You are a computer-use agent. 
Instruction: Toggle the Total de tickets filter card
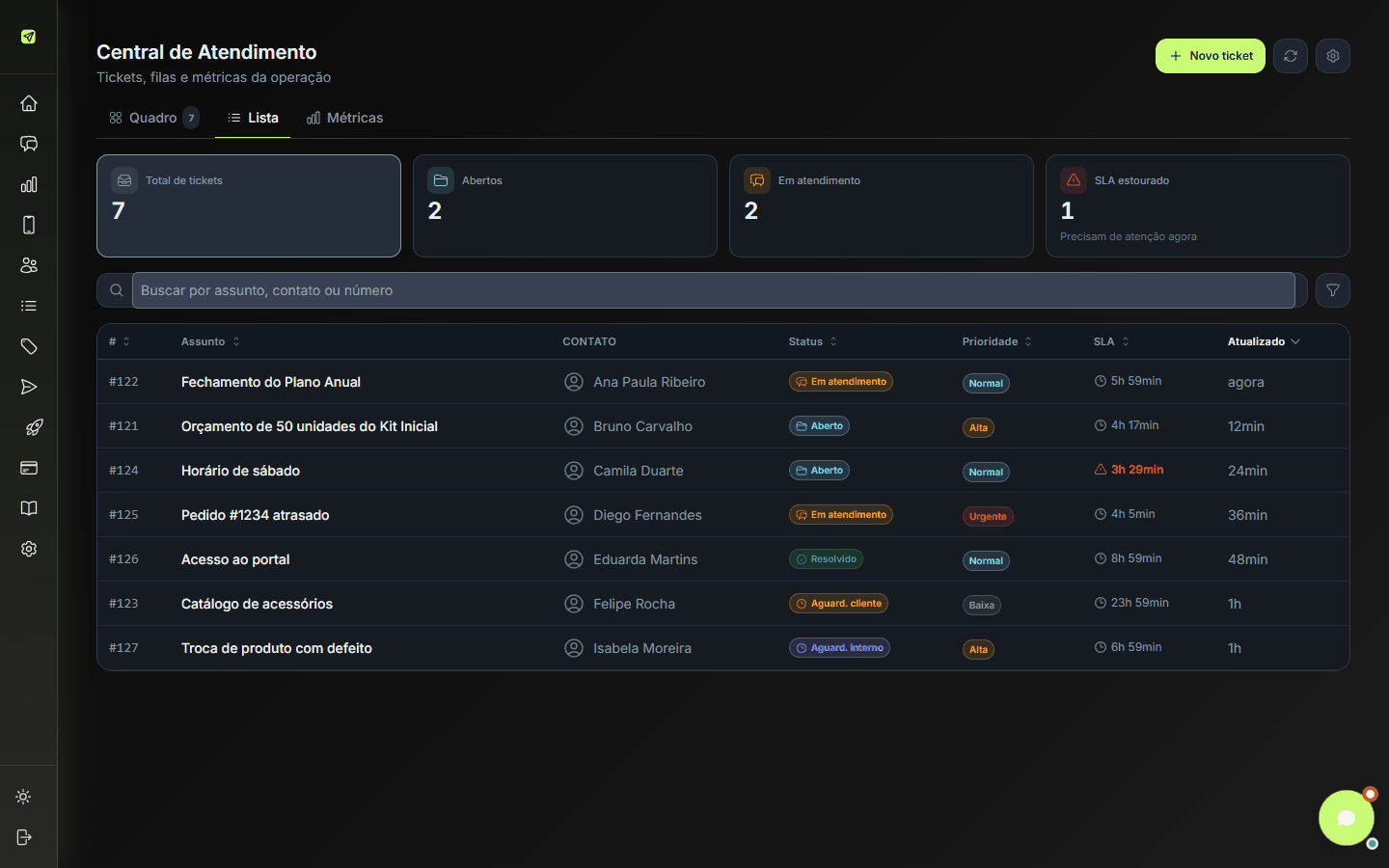coord(249,206)
